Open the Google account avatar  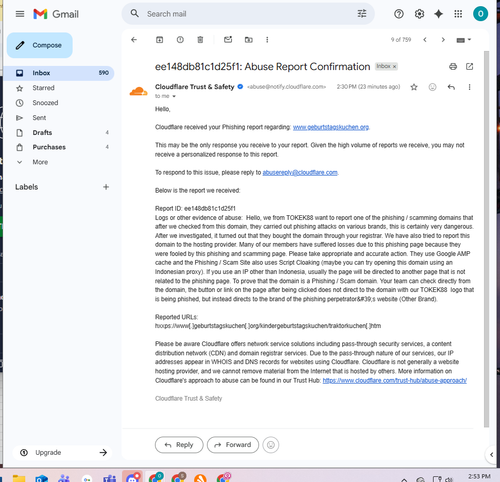pos(480,14)
